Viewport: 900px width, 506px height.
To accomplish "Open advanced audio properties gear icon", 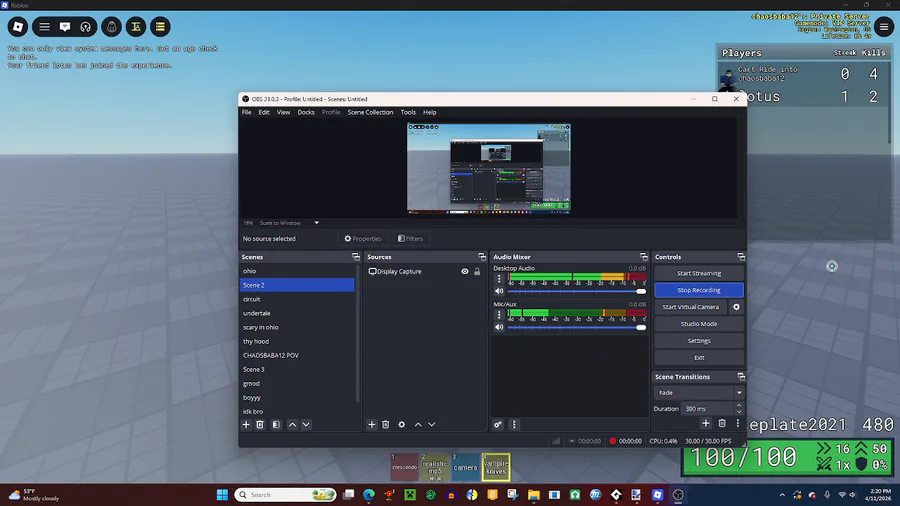I will tap(498, 425).
